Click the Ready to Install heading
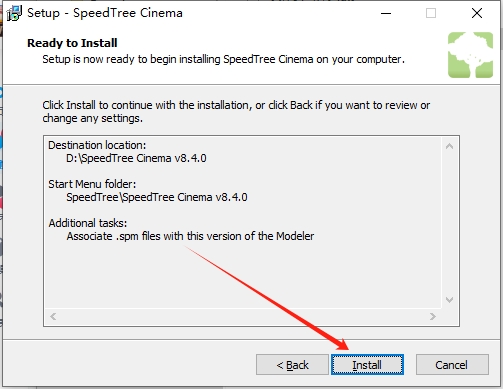 click(x=72, y=43)
